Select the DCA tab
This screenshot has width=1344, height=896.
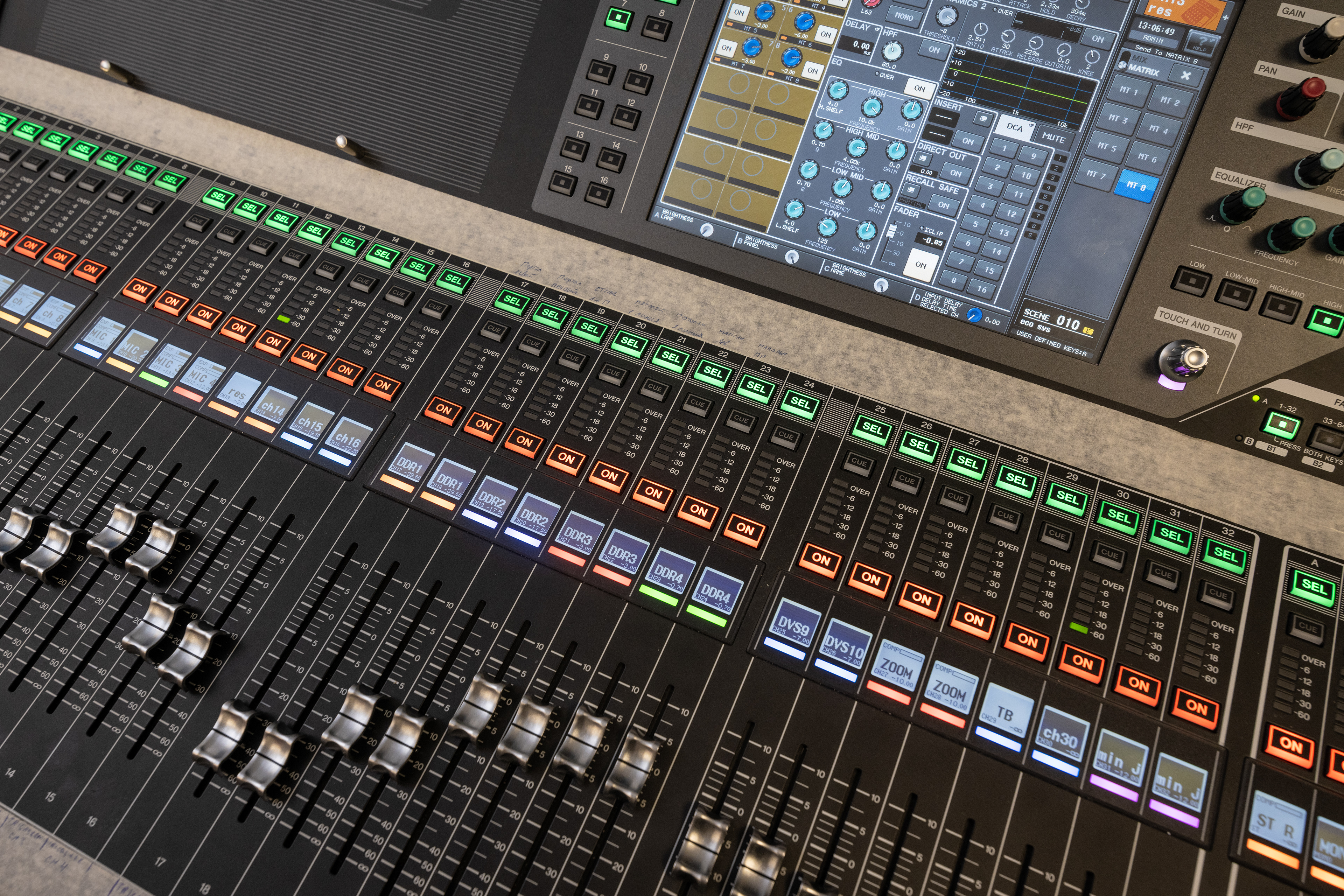pos(1015,128)
